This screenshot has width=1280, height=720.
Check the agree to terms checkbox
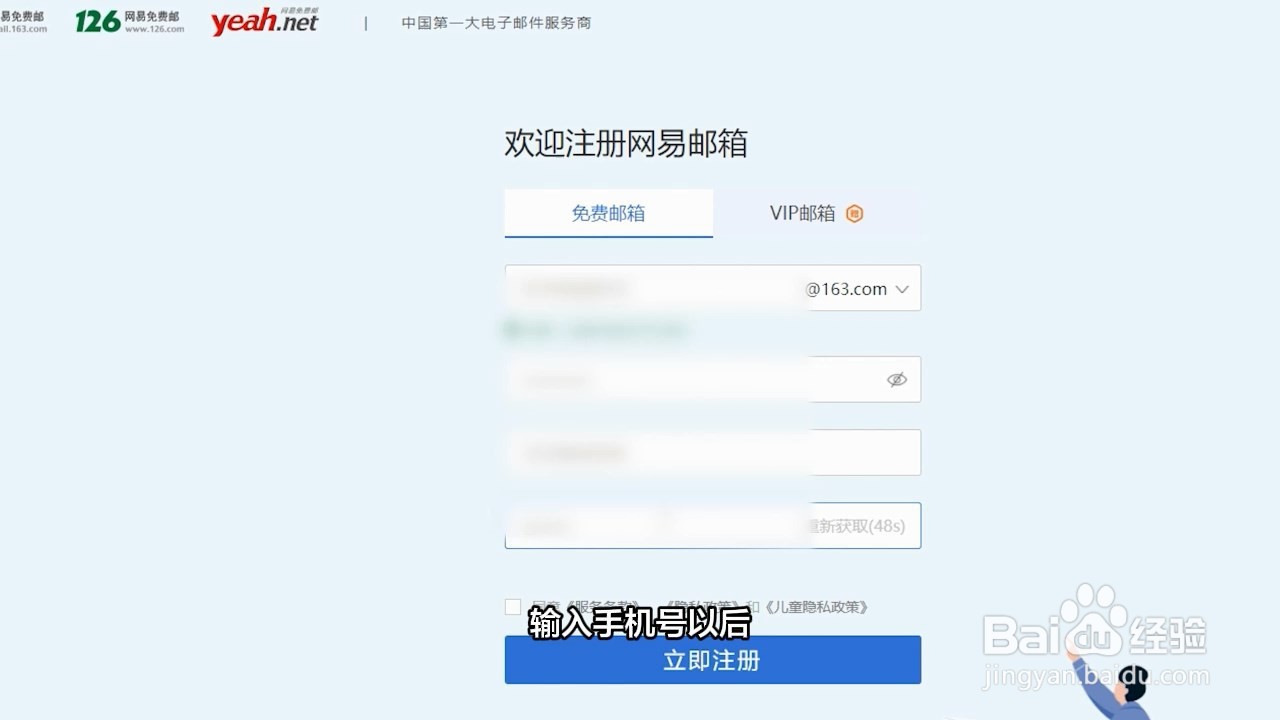pyautogui.click(x=513, y=607)
